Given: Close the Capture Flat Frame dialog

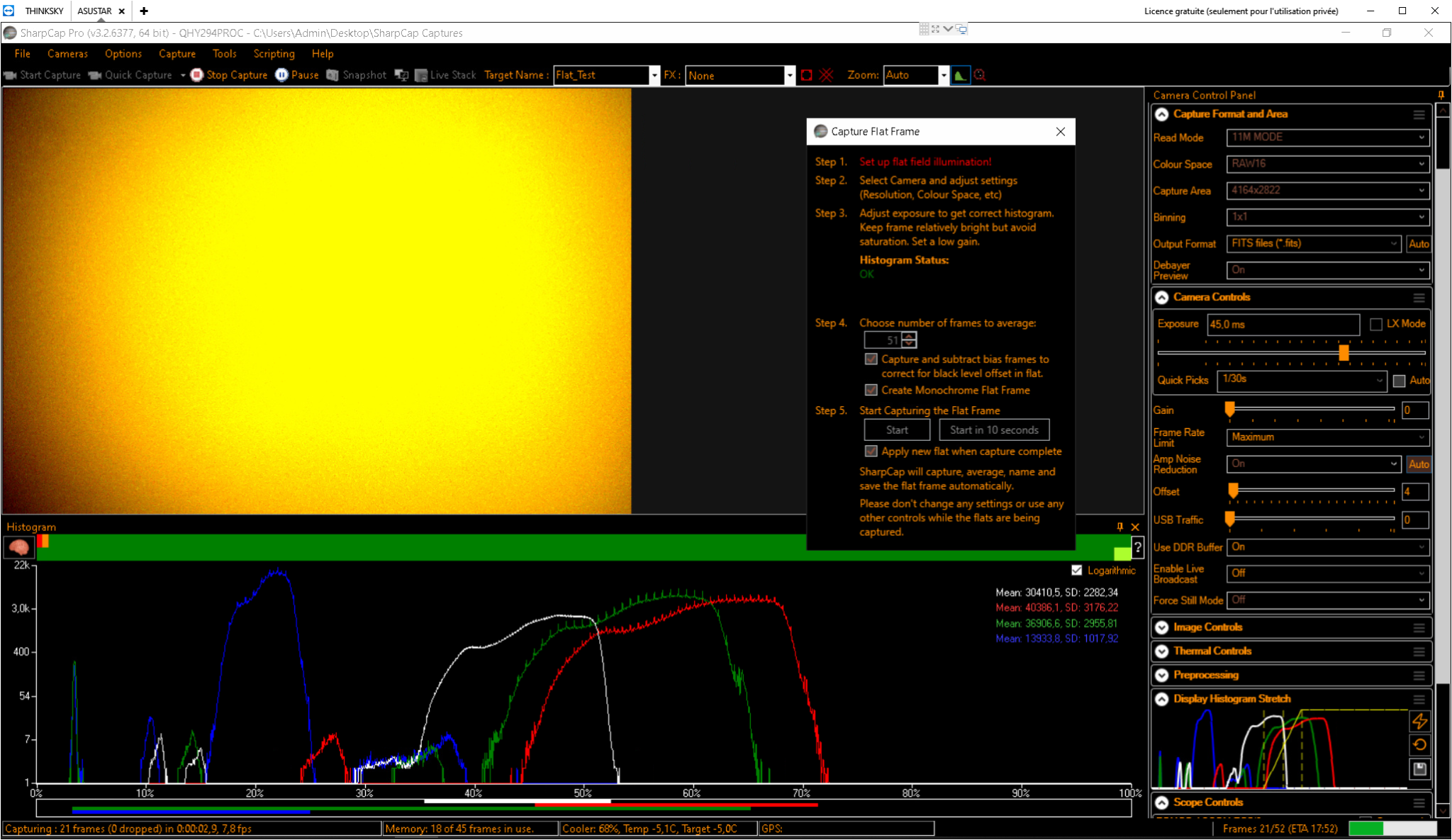Looking at the screenshot, I should (1060, 132).
